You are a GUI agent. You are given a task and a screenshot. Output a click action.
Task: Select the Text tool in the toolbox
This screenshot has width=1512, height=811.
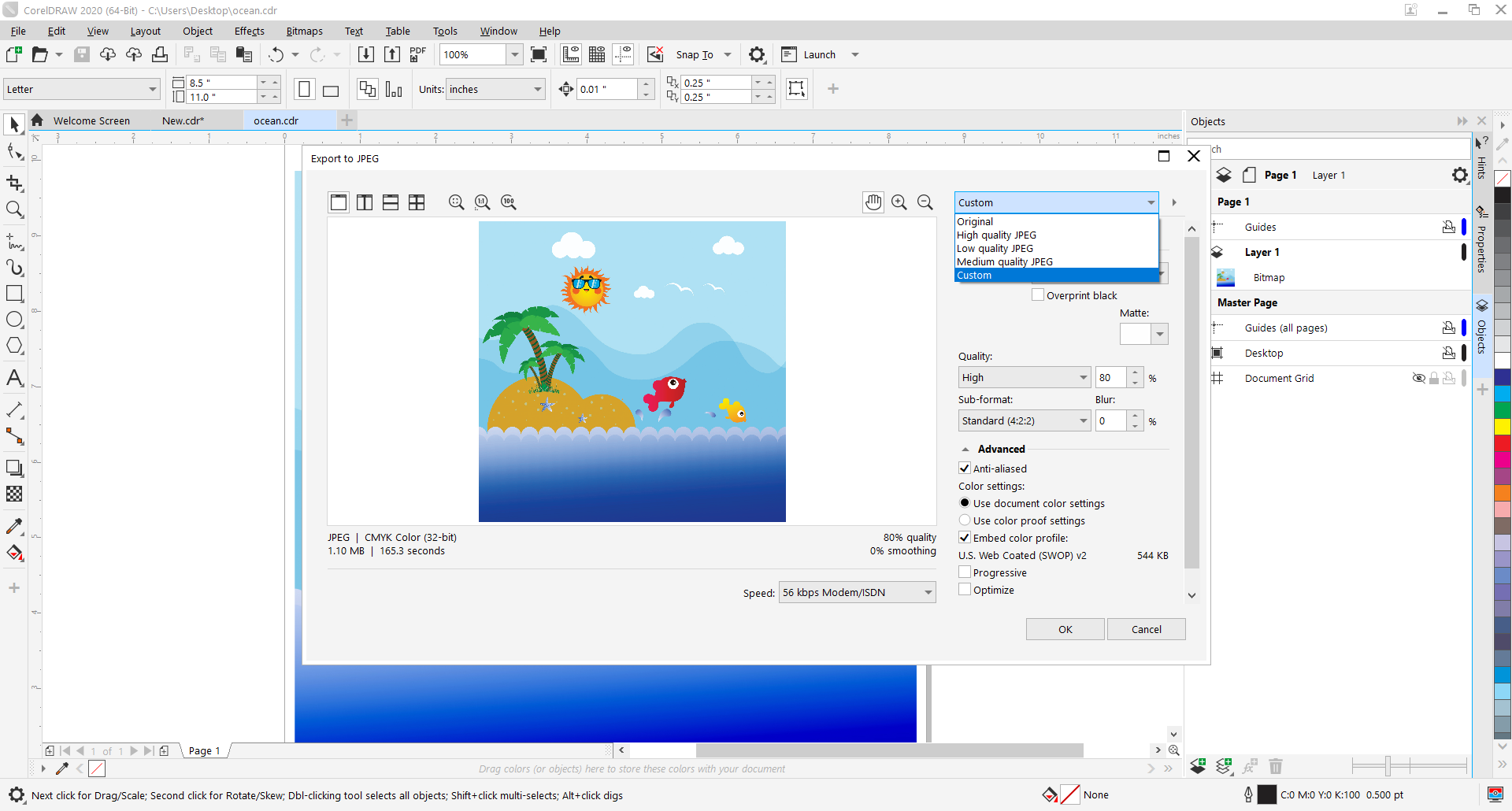point(14,378)
